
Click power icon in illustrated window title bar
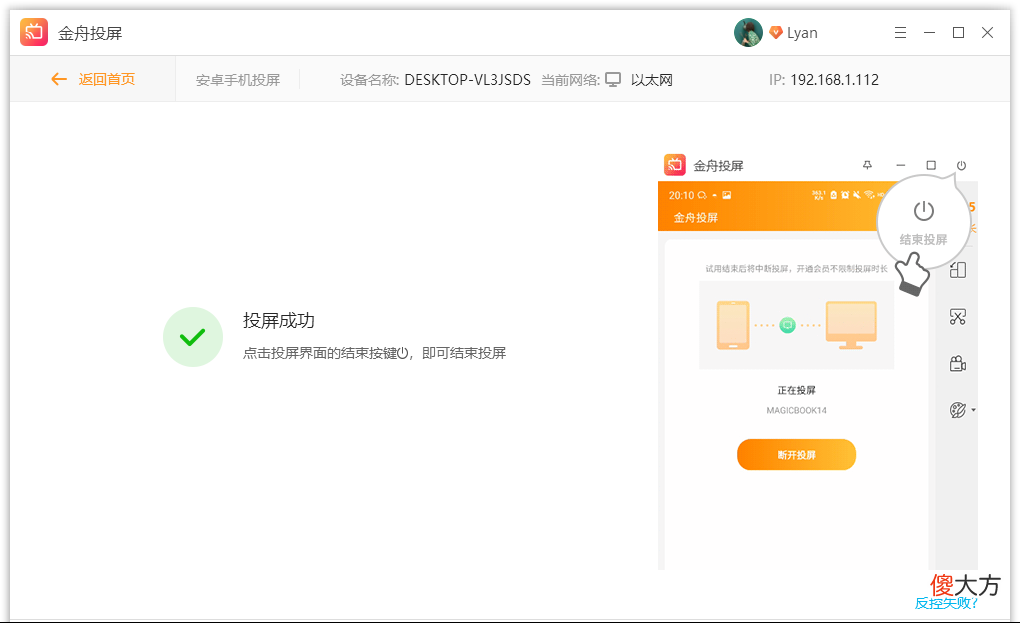pyautogui.click(x=961, y=165)
